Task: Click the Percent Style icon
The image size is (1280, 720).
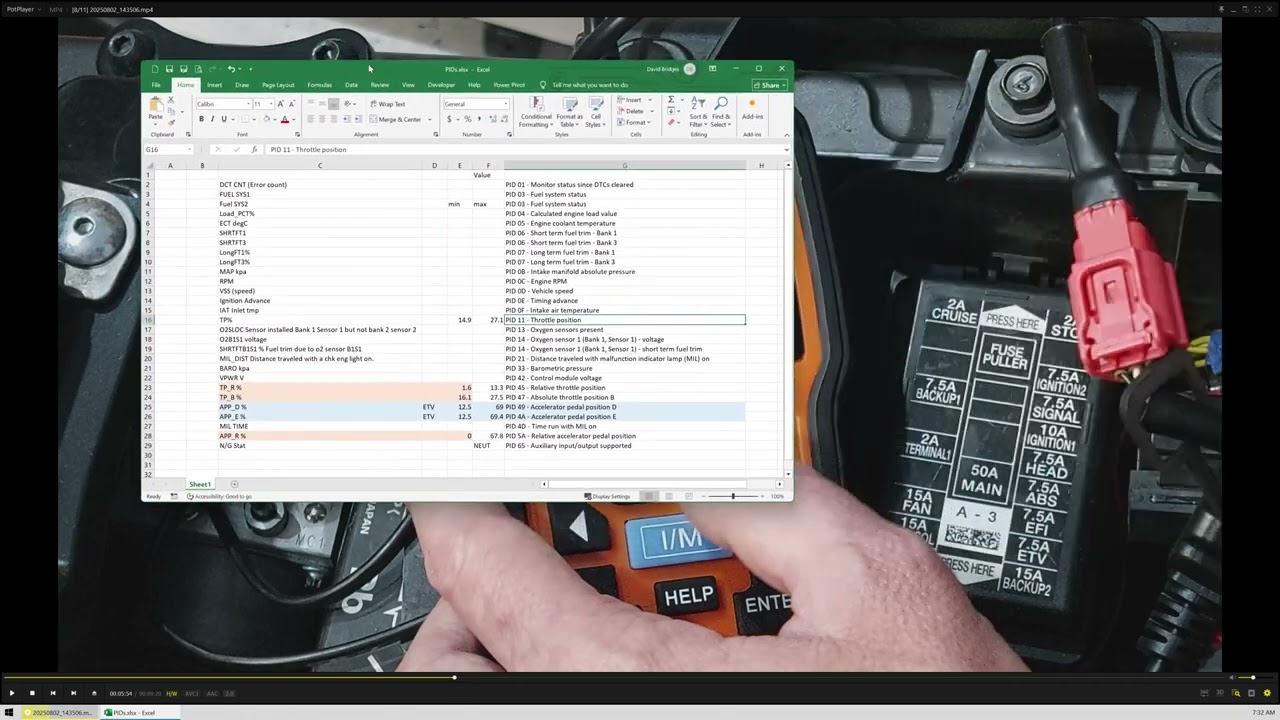Action: tap(467, 119)
